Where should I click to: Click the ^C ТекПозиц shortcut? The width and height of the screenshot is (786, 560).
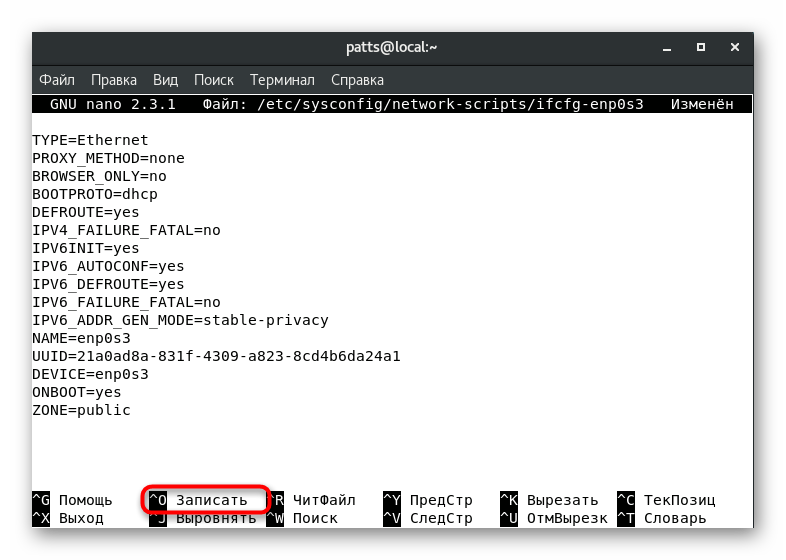(x=666, y=500)
